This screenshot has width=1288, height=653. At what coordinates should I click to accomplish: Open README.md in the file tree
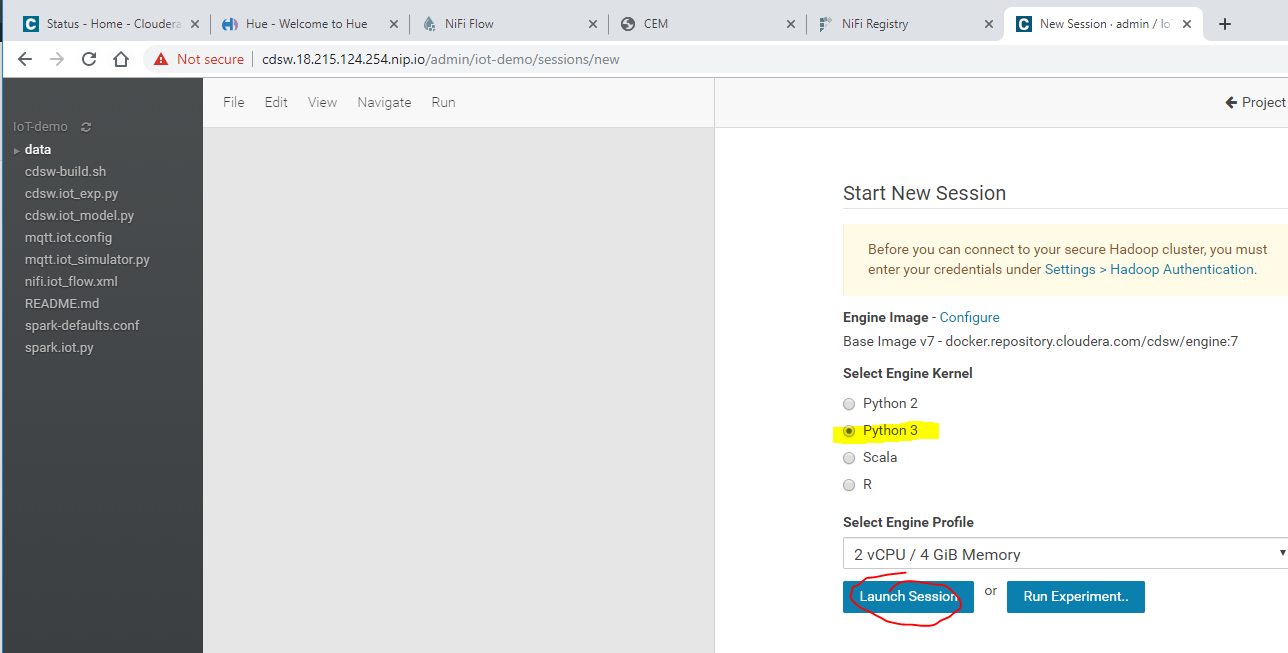pos(62,304)
